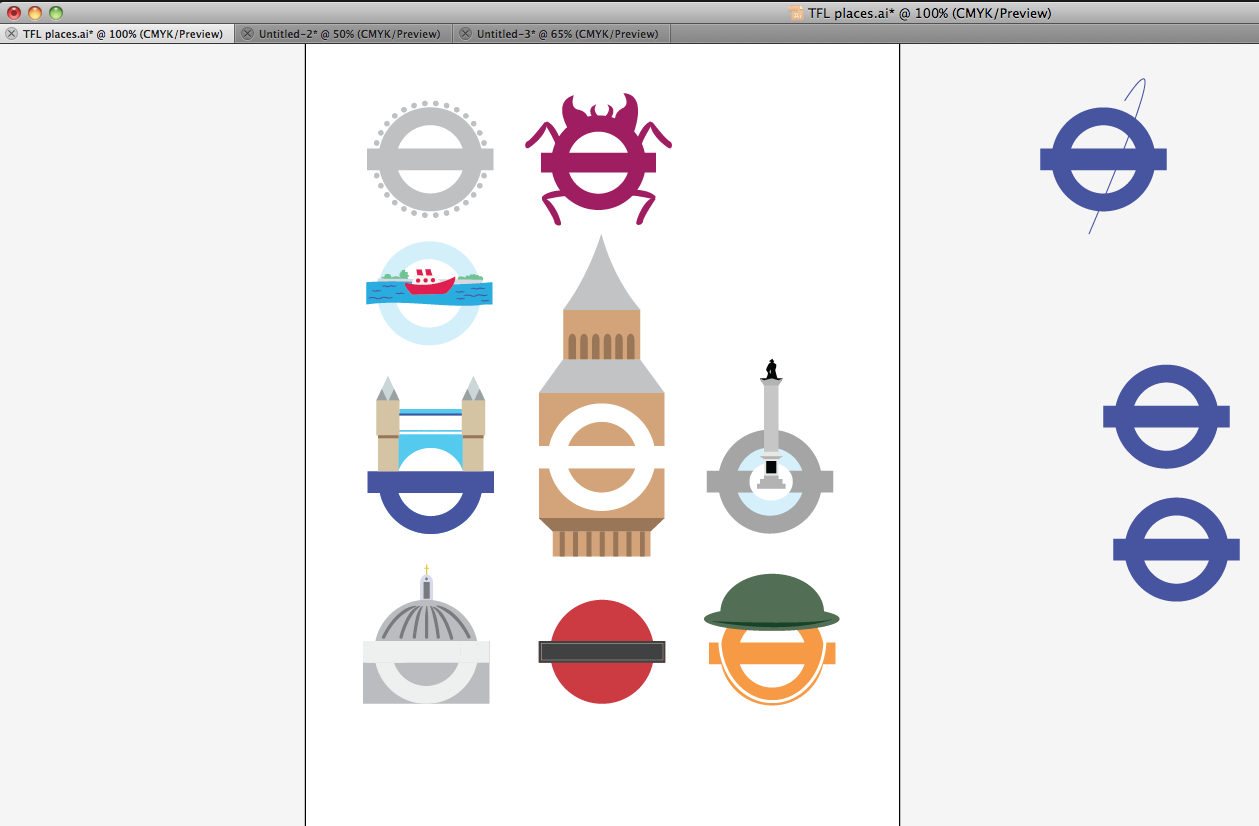Switch to the Untitled-3 document tab

coord(565,33)
